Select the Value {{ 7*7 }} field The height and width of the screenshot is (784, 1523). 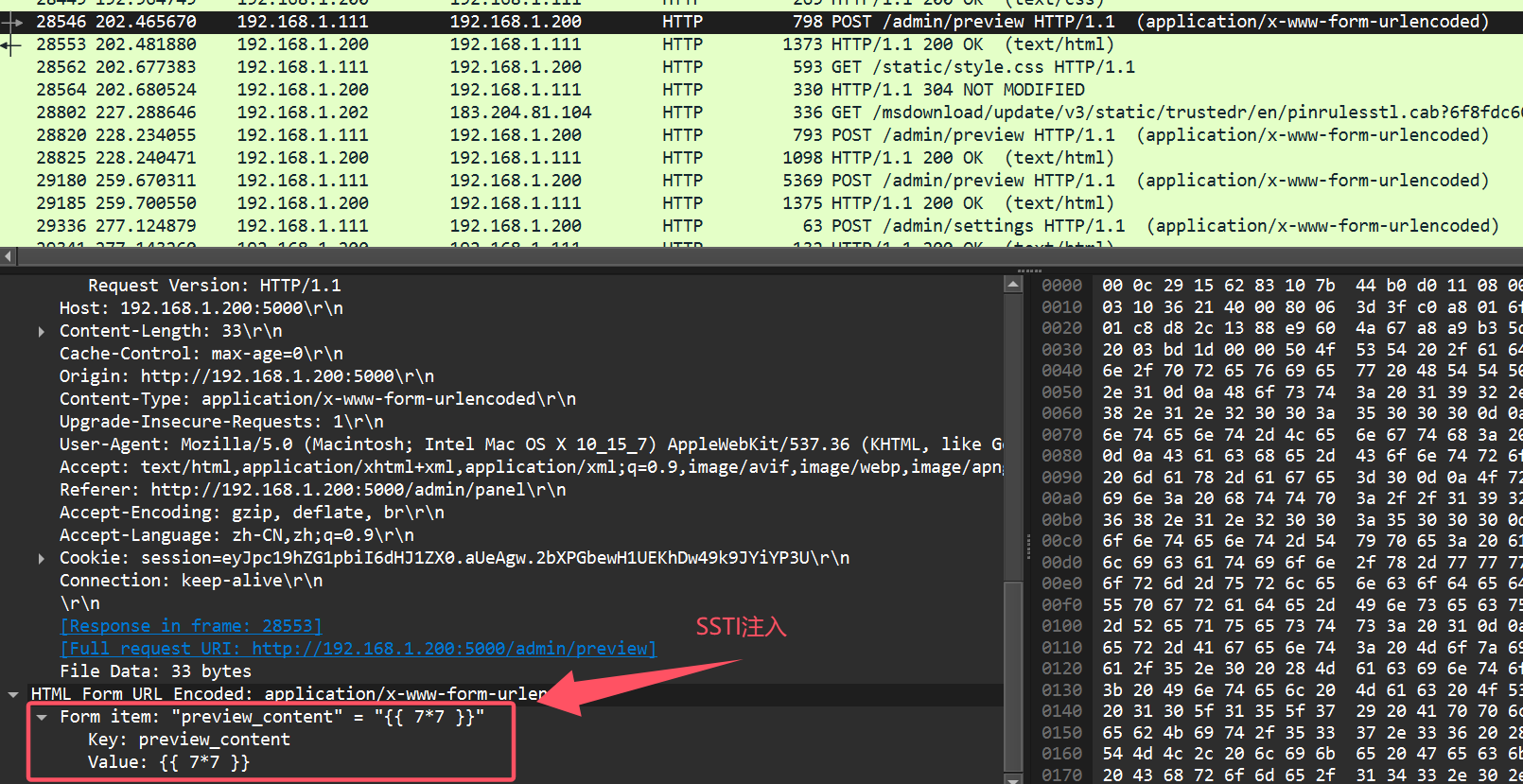click(168, 762)
